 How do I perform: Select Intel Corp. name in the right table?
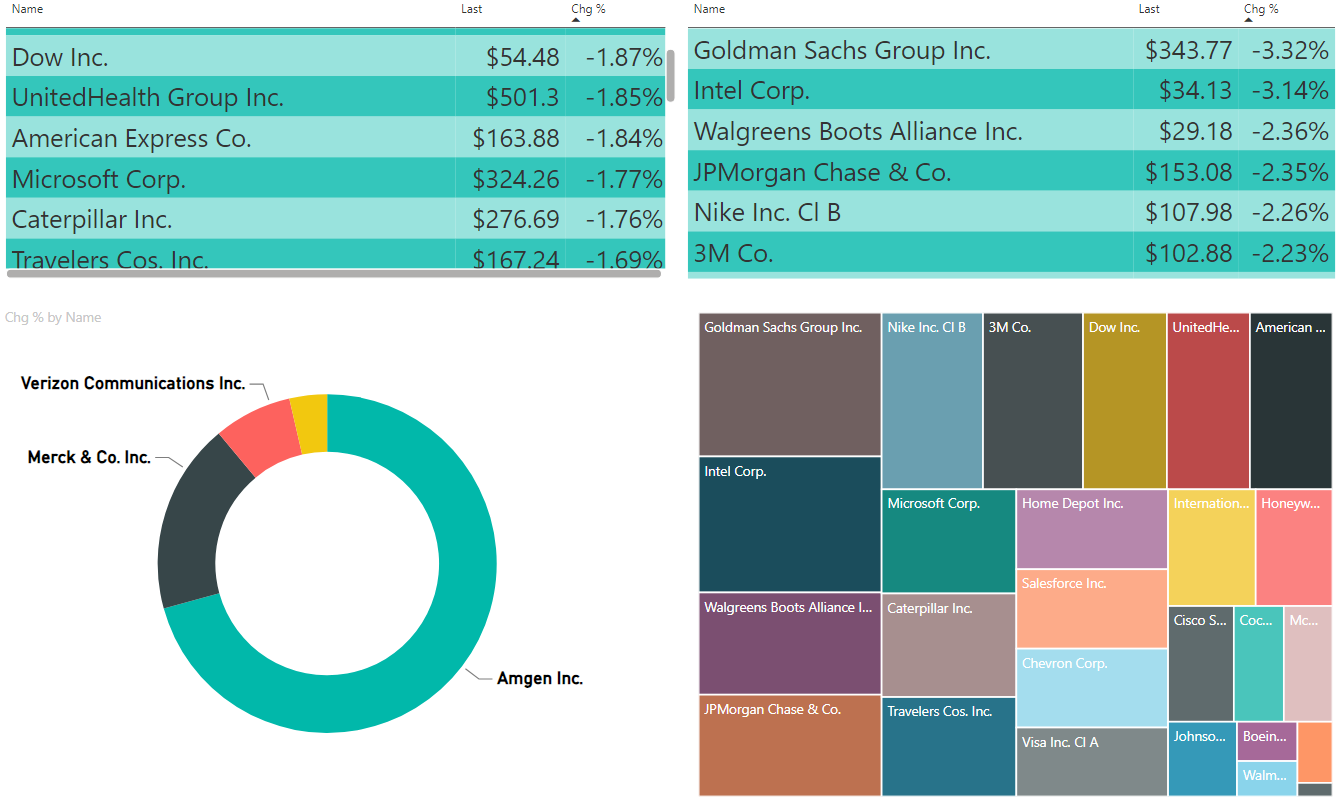(752, 91)
